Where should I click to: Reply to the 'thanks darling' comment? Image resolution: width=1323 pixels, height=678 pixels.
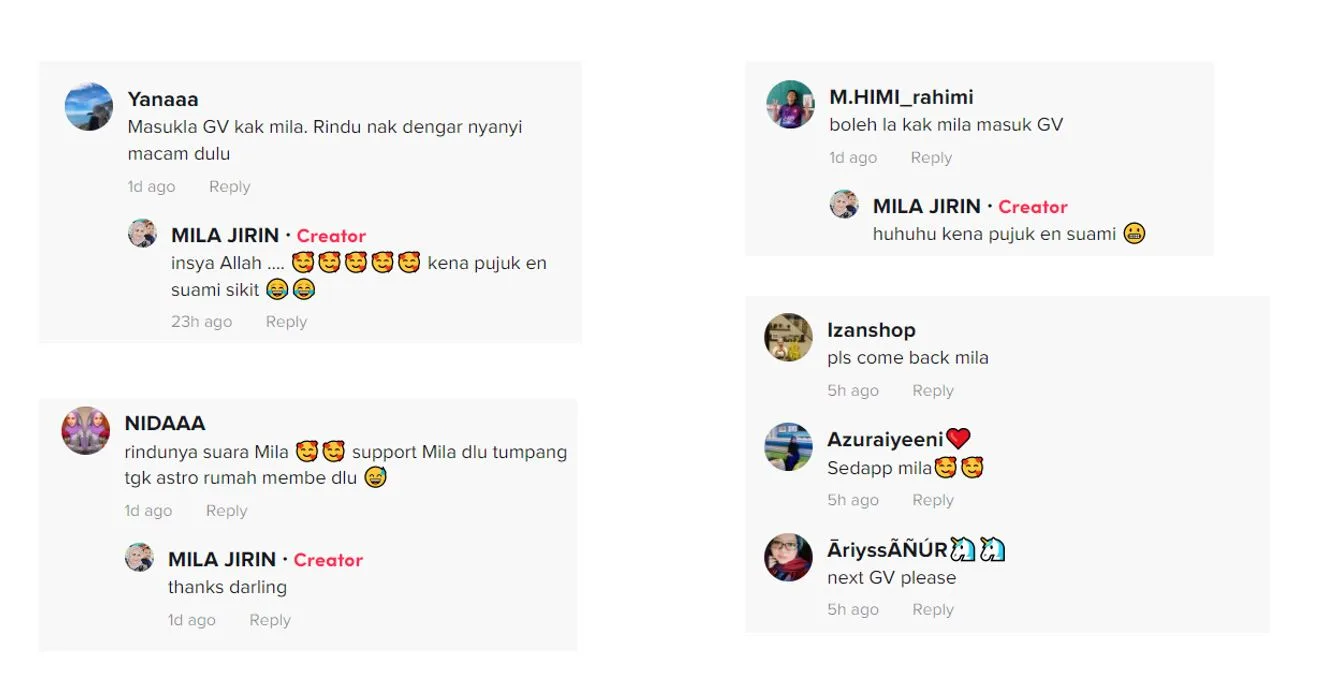pos(270,621)
